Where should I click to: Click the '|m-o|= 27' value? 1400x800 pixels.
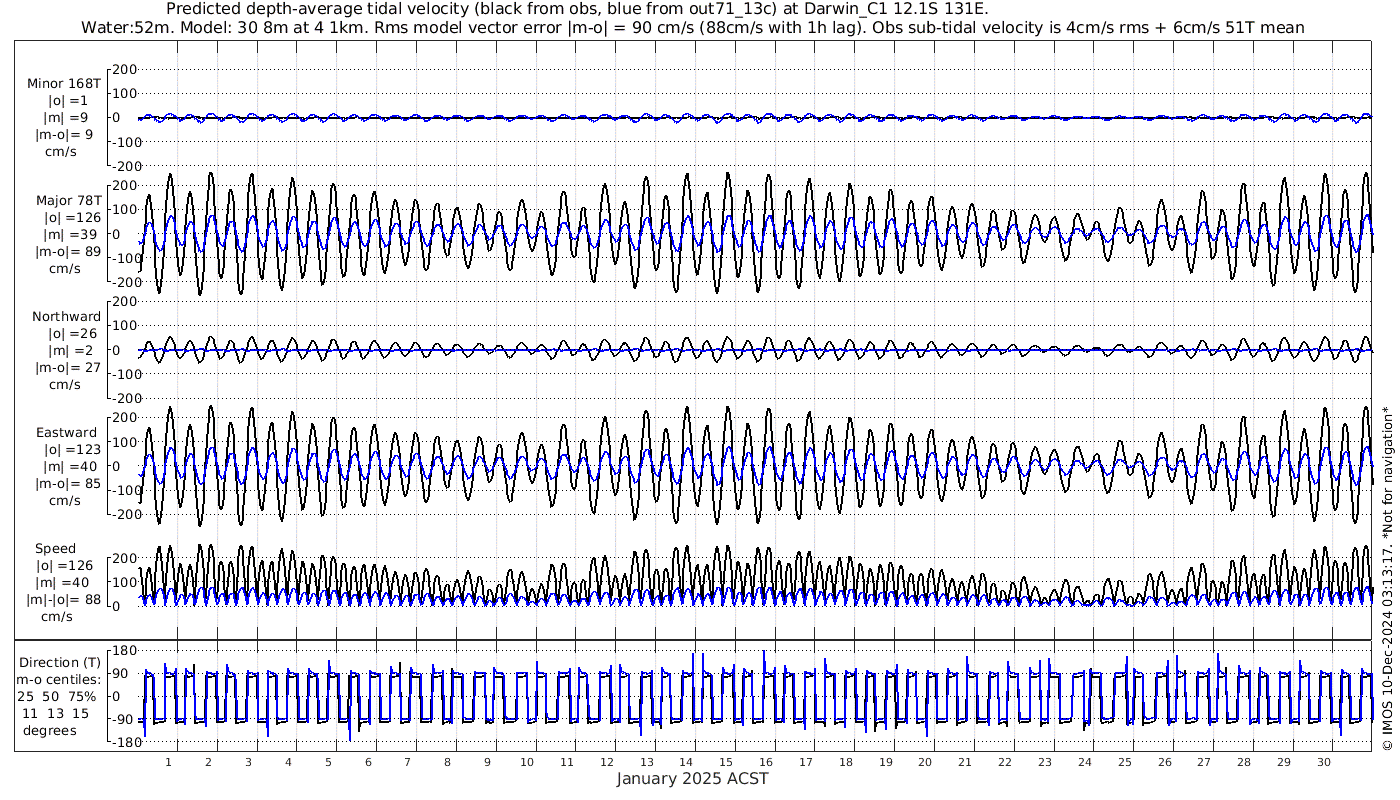click(x=68, y=367)
